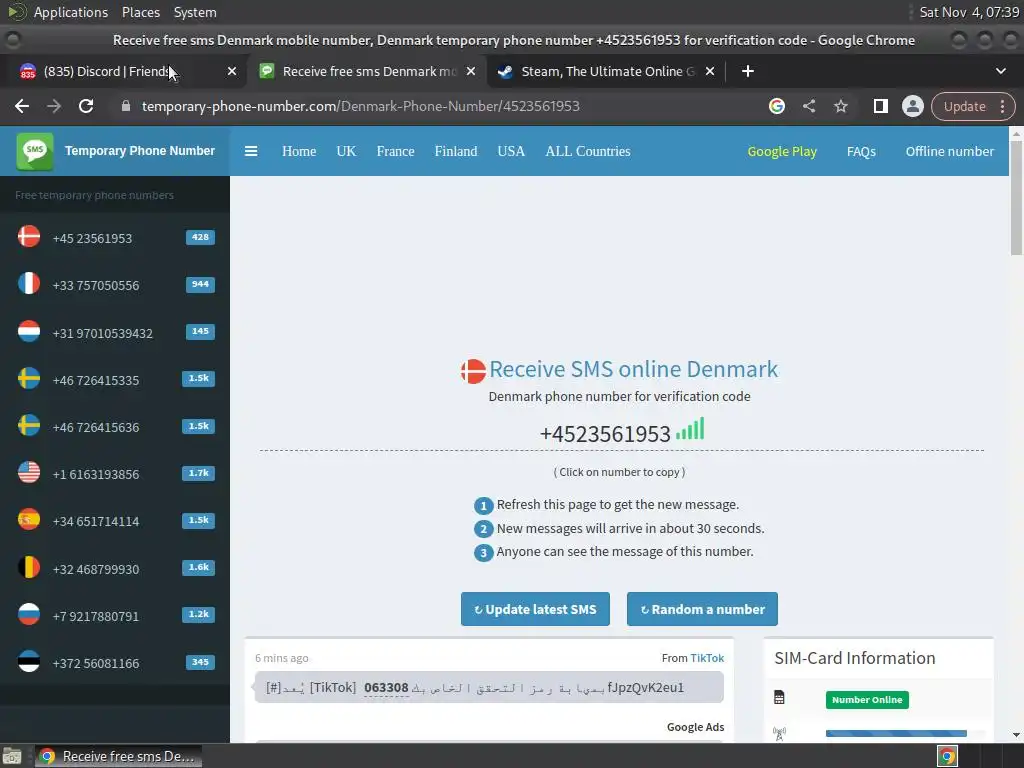Click the TikTok code 063308
Viewport: 1024px width, 768px height.
coord(386,688)
